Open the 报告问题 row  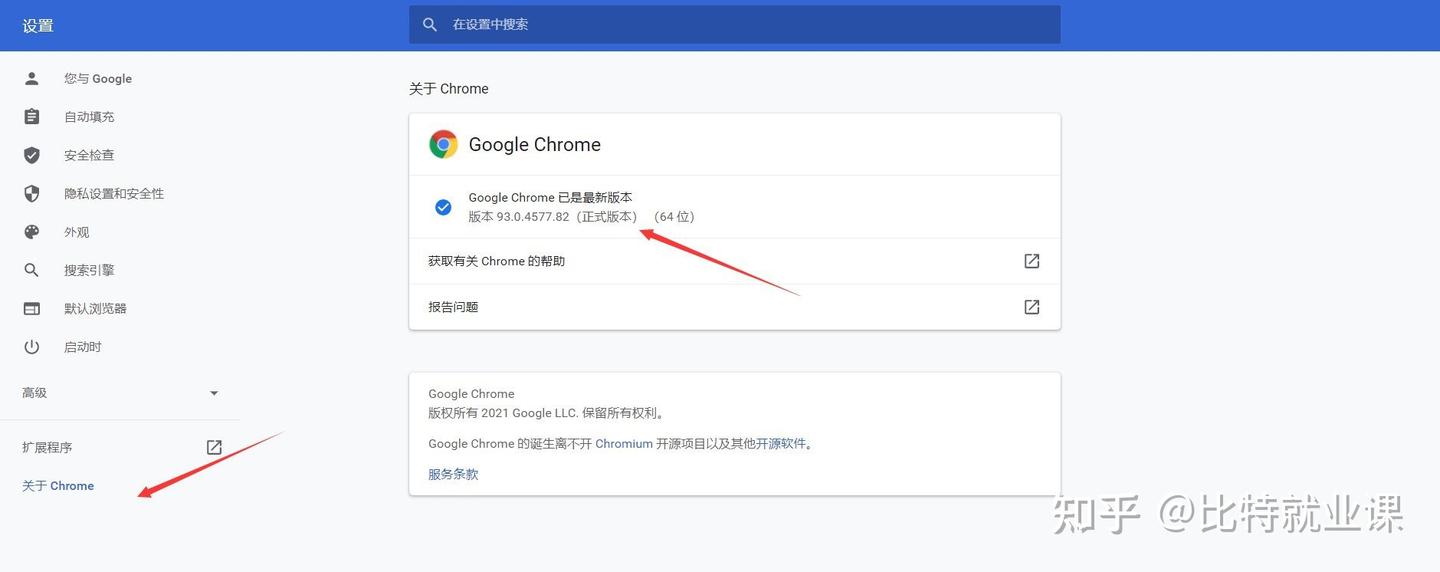[x=735, y=307]
